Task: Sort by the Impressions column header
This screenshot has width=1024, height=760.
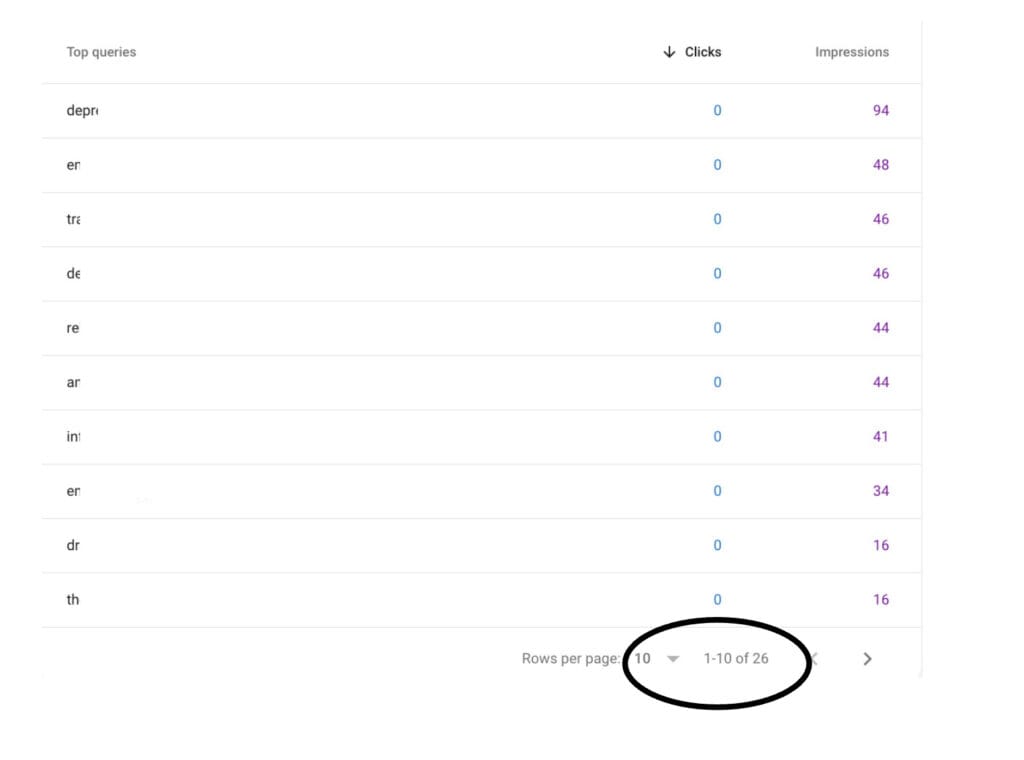Action: tap(852, 52)
